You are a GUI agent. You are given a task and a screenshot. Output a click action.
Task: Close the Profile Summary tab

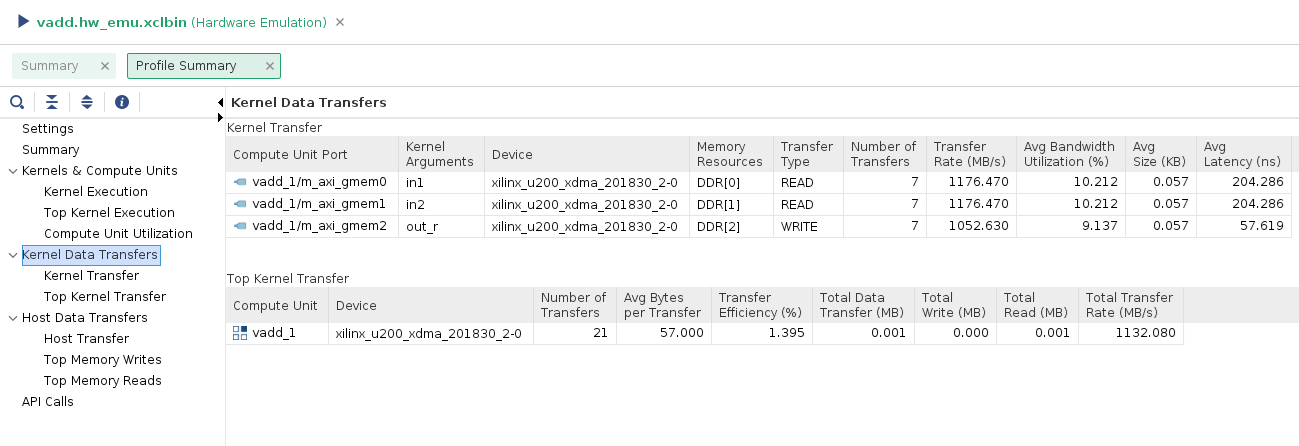[x=269, y=66]
